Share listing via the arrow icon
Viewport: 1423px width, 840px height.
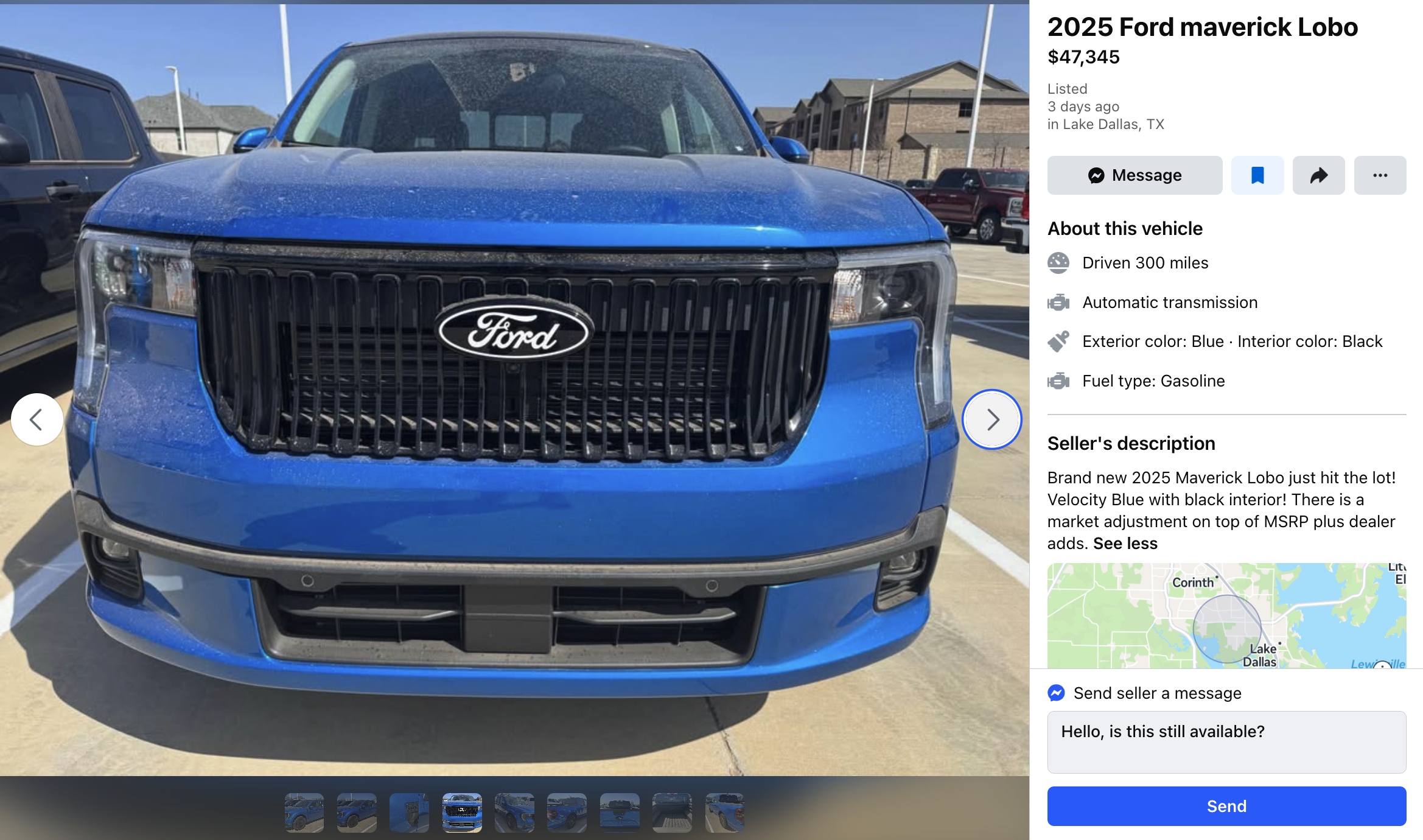point(1318,175)
